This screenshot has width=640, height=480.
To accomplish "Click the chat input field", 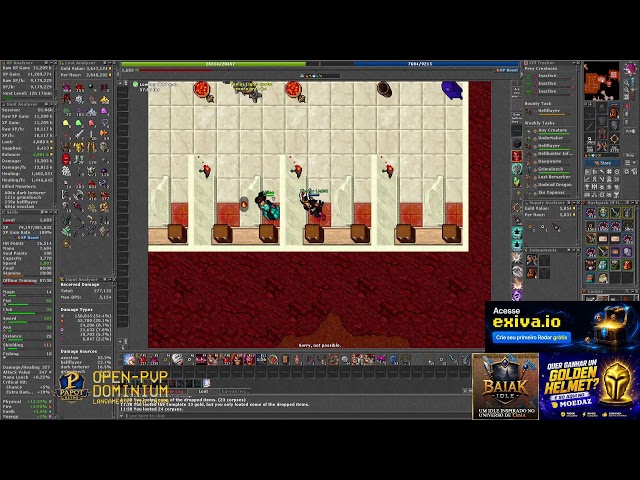I will 297,416.
